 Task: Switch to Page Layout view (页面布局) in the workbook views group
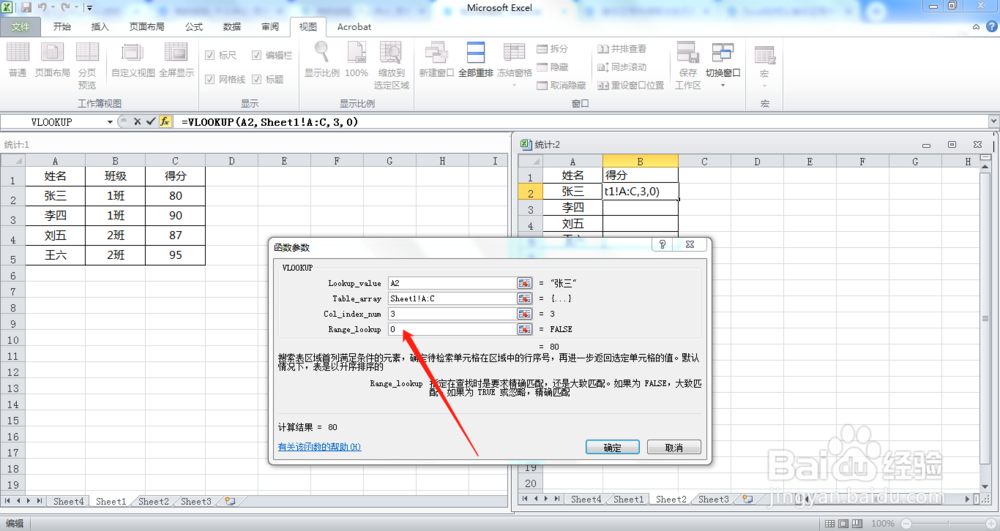52,59
